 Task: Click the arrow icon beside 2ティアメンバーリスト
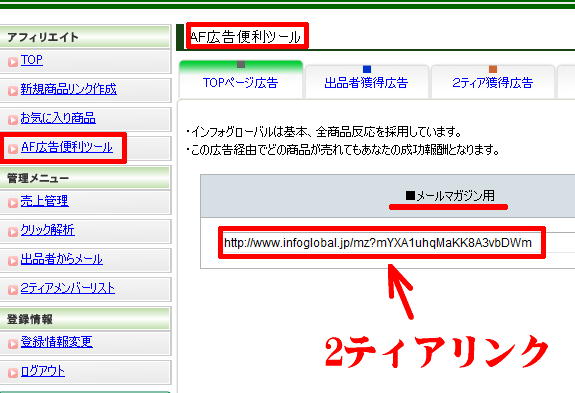13,290
